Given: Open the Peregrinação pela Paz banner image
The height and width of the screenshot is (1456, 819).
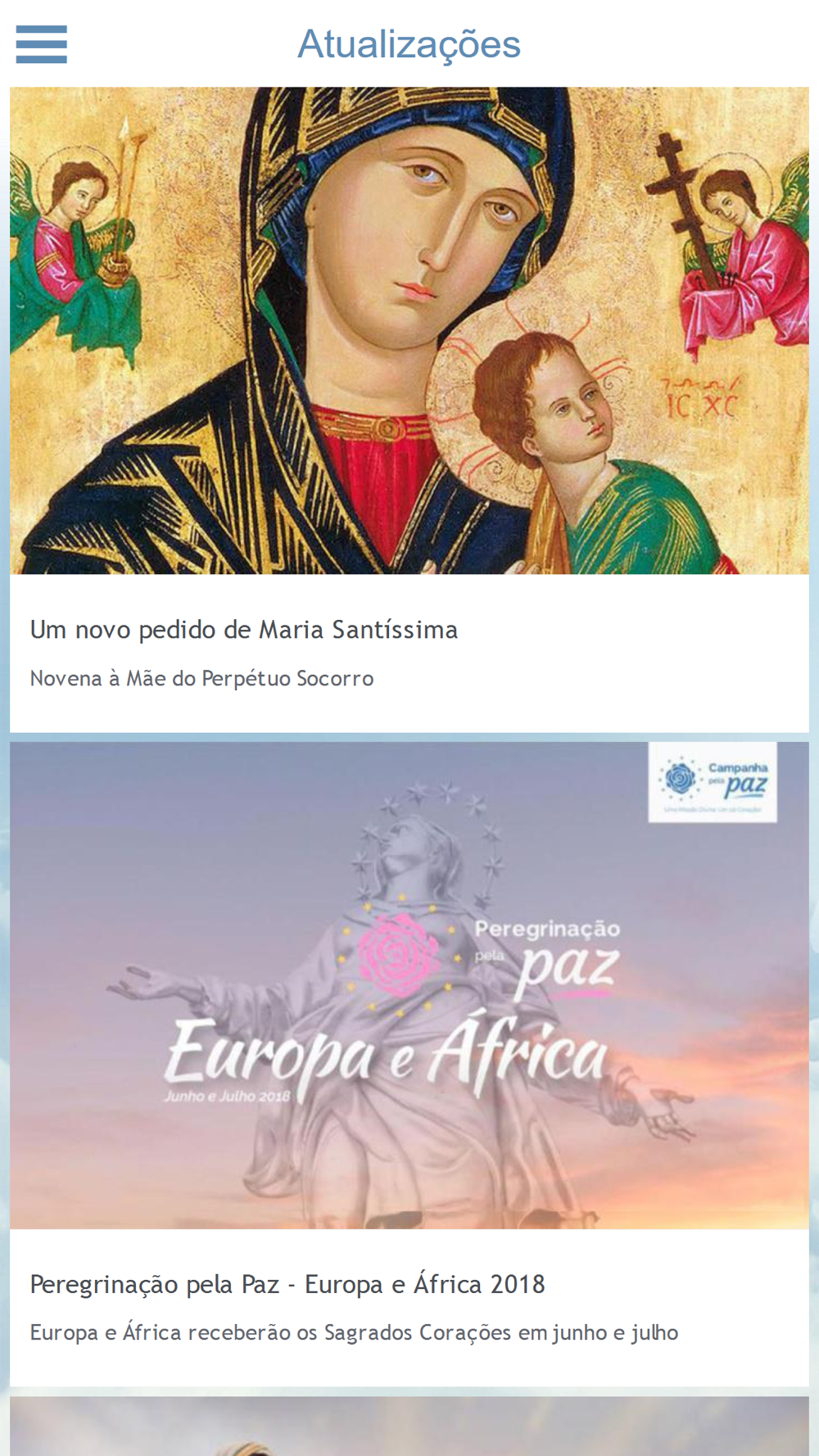Looking at the screenshot, I should [x=409, y=985].
